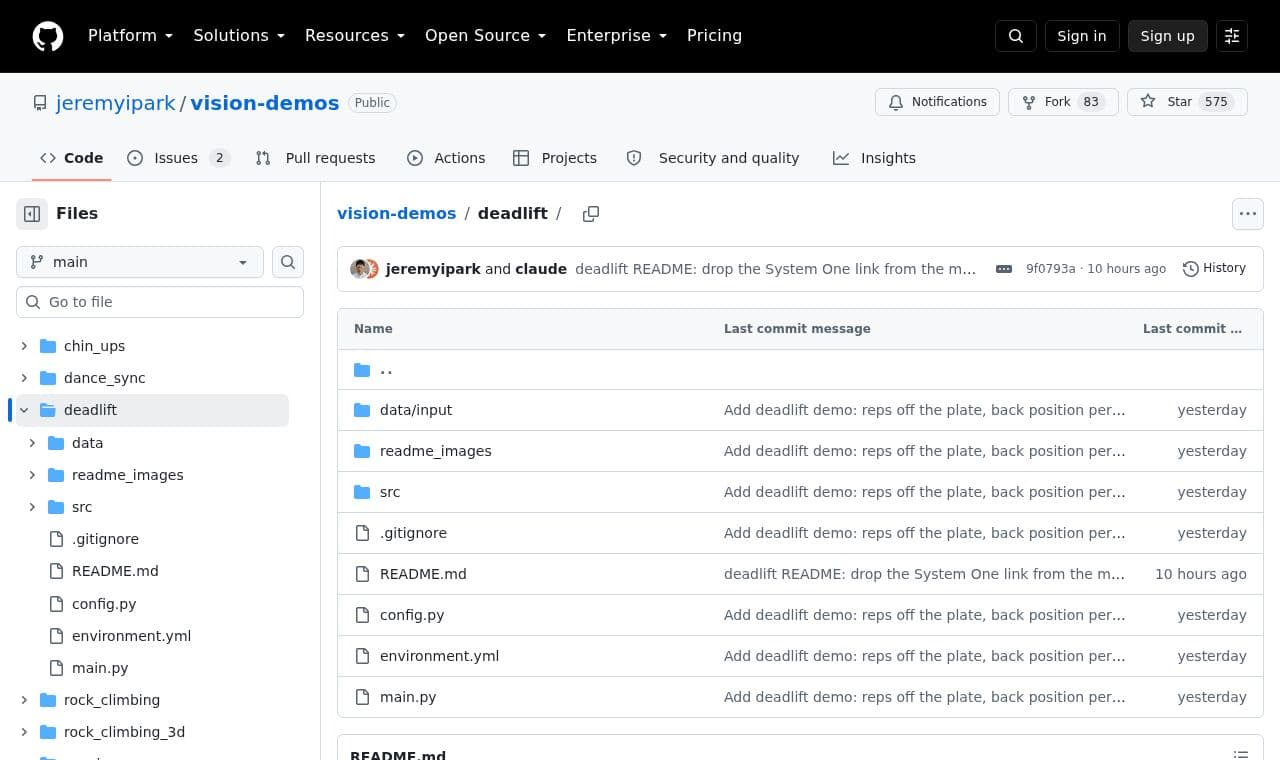Show the expanded commit message ellipsis
This screenshot has width=1280, height=760.
[1004, 269]
